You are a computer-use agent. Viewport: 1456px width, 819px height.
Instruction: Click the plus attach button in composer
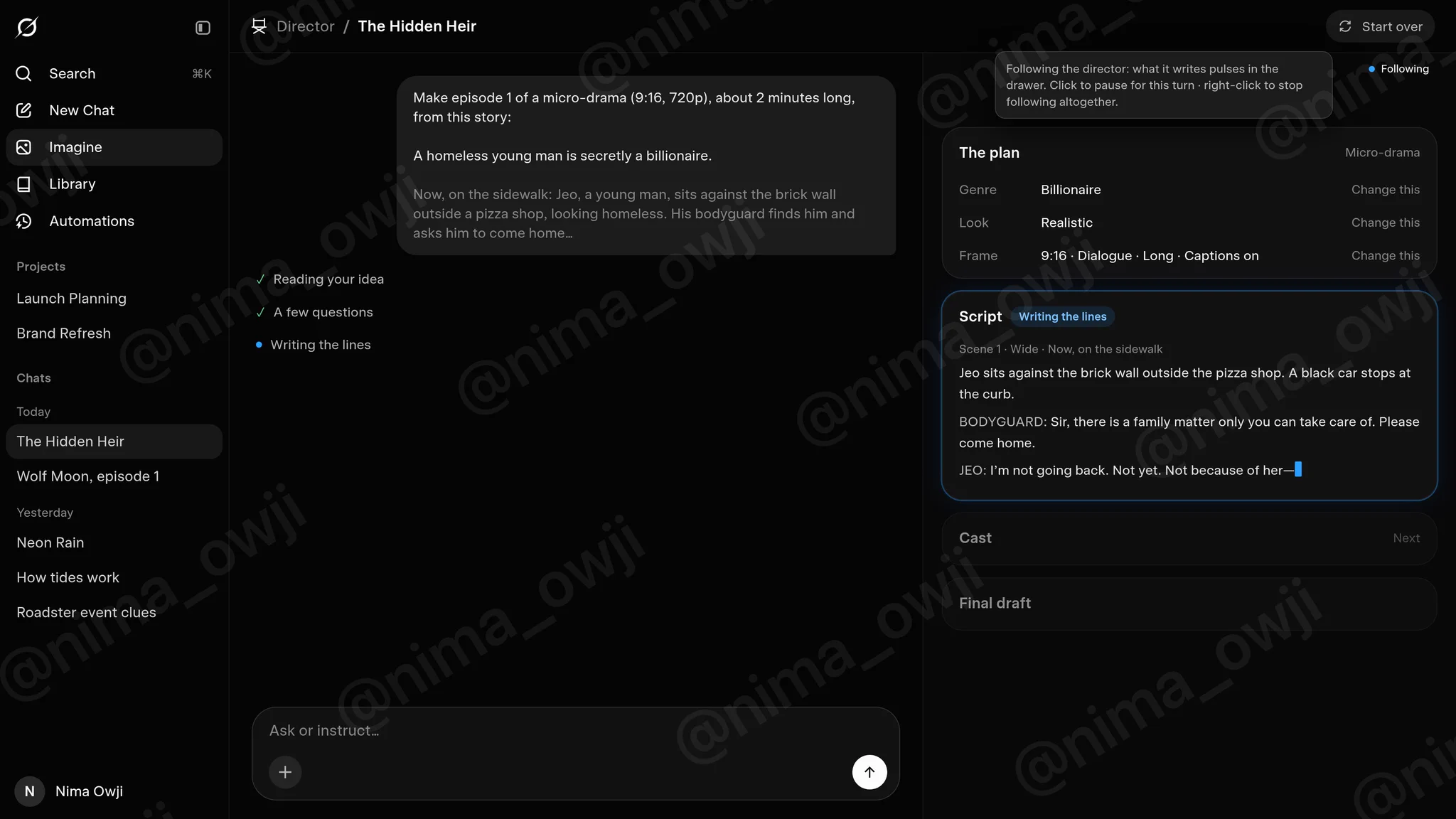(285, 772)
